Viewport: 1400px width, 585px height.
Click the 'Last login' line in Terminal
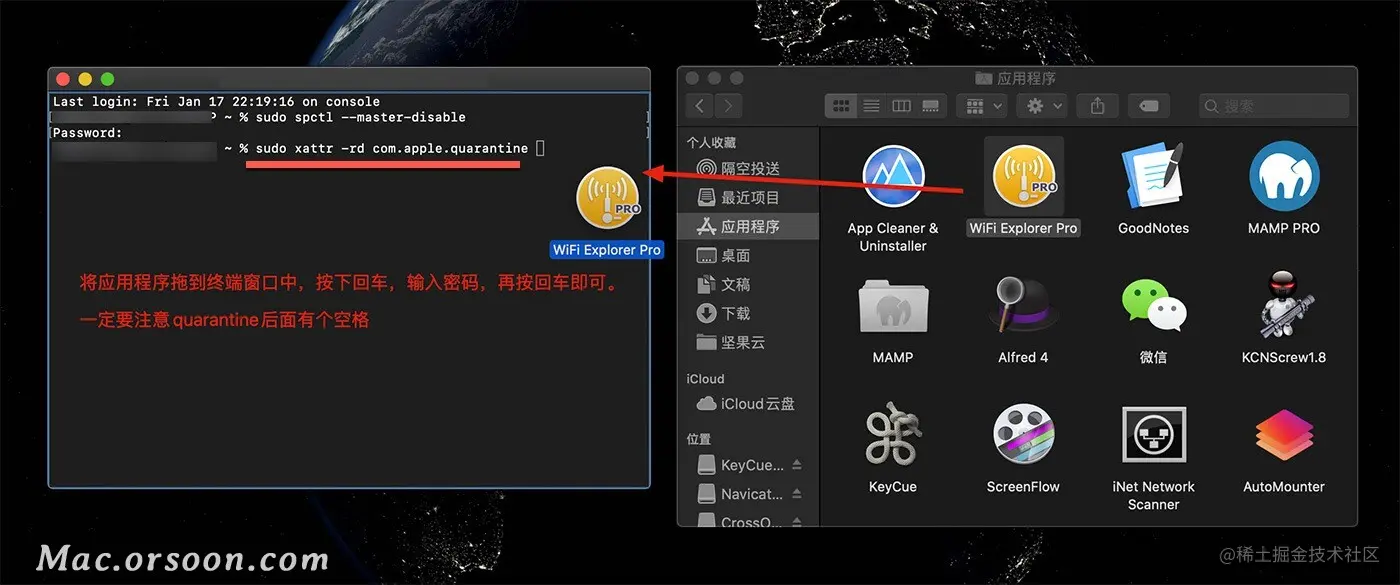click(x=216, y=101)
